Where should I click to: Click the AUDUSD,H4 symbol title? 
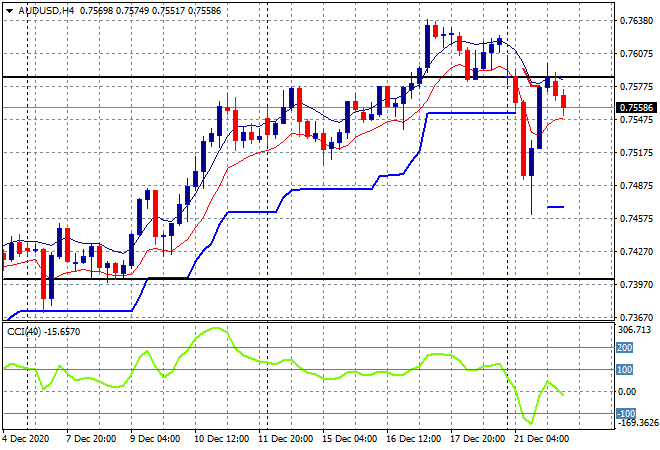coord(46,11)
